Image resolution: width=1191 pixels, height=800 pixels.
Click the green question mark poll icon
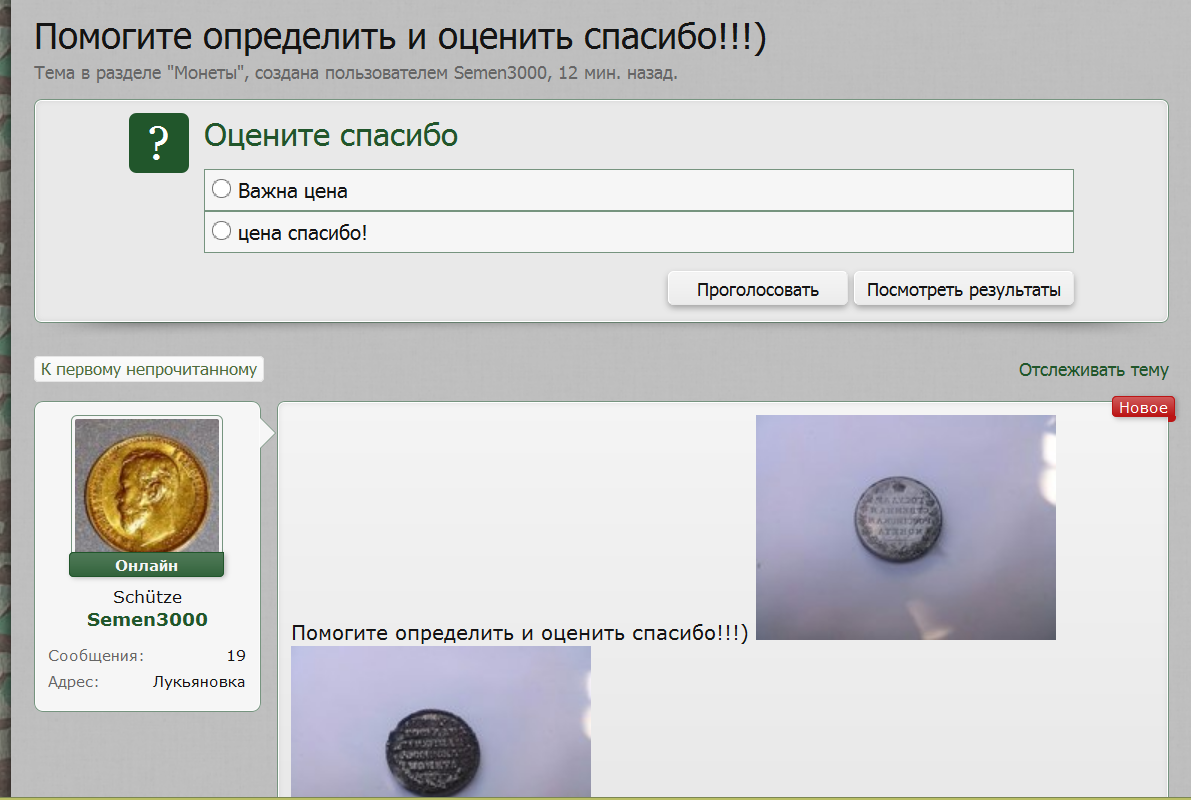pos(158,143)
